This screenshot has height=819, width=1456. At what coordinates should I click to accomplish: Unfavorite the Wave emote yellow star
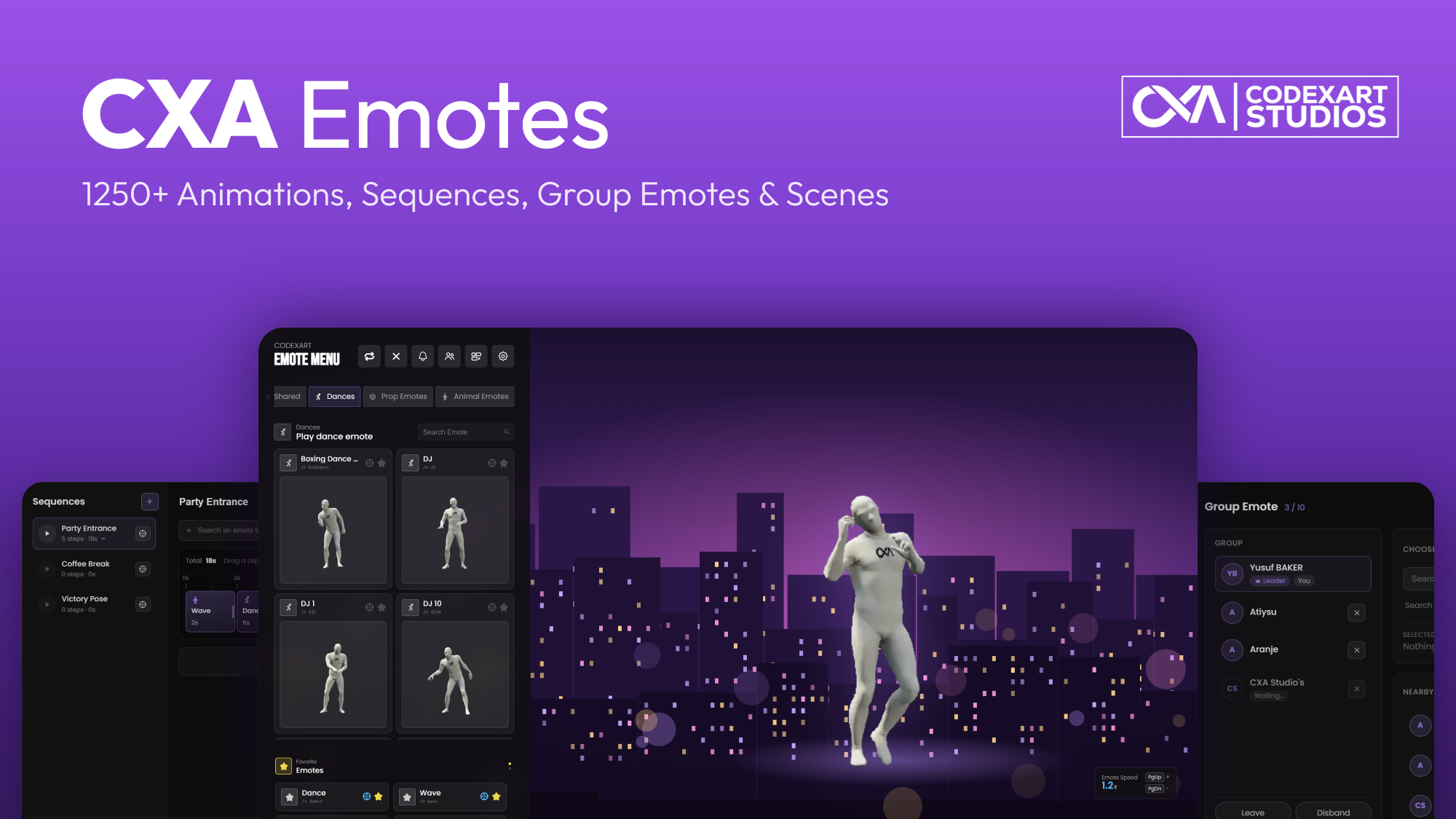coord(496,796)
